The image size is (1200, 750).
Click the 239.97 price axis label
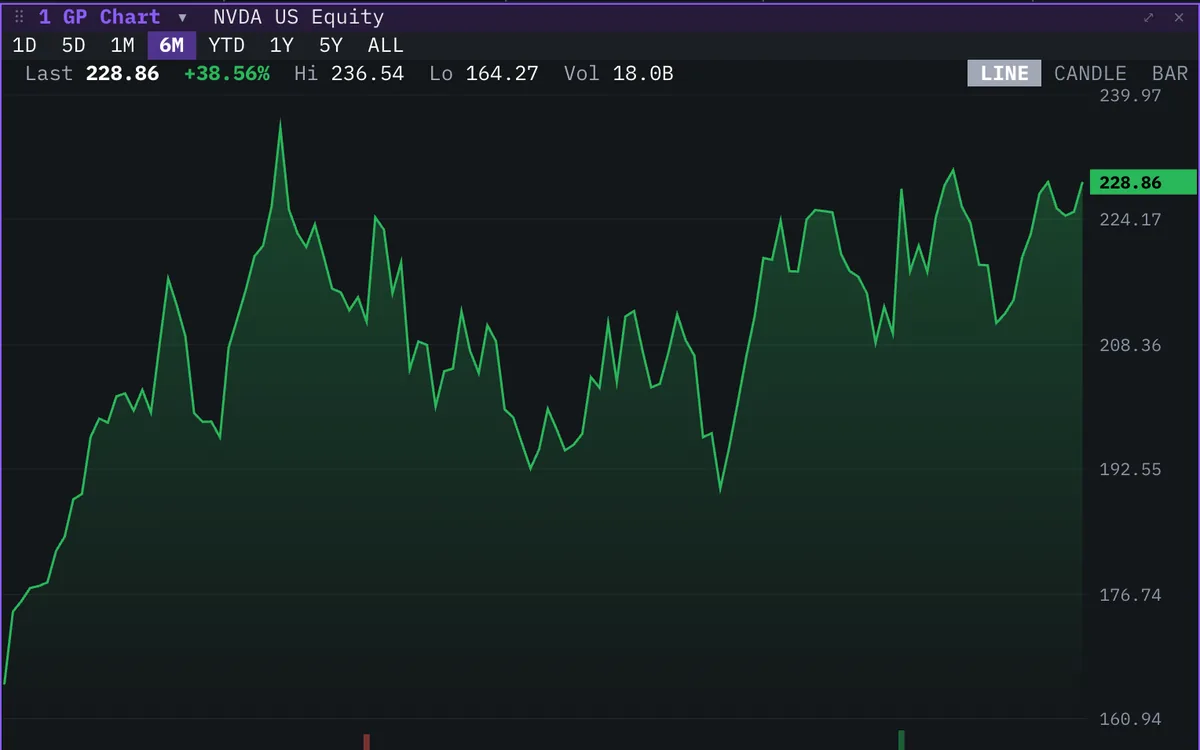(x=1130, y=95)
